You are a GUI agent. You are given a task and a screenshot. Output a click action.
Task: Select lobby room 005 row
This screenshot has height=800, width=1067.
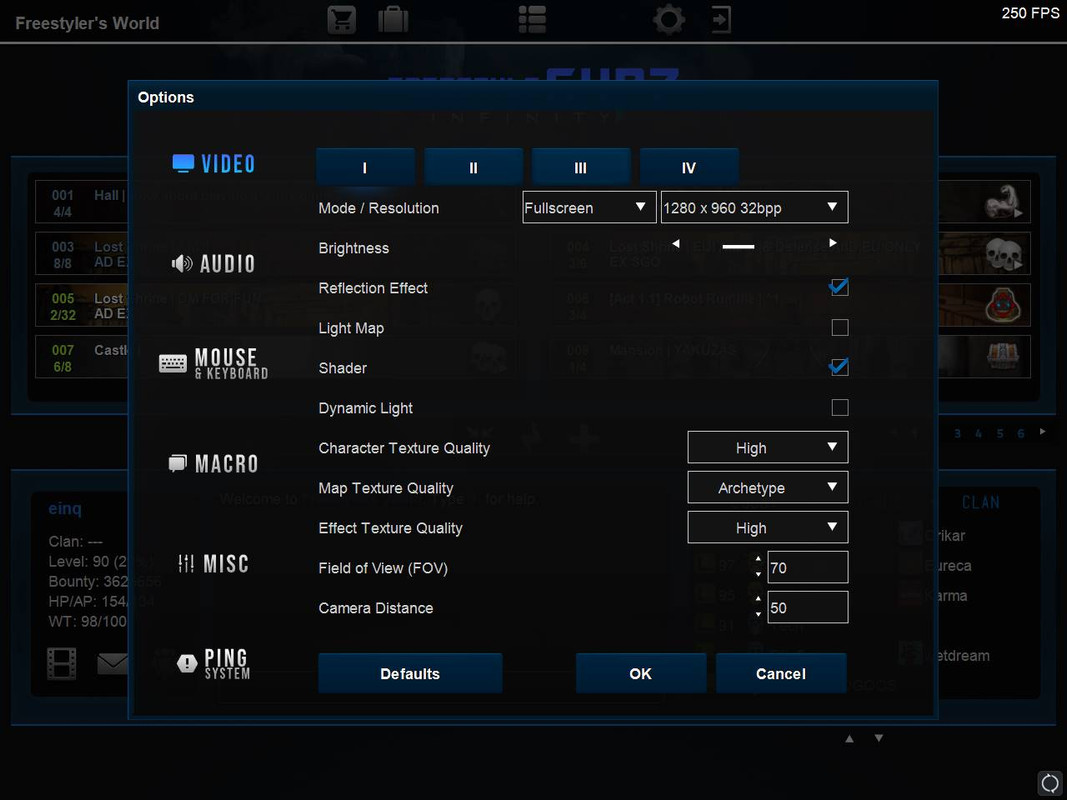point(82,305)
